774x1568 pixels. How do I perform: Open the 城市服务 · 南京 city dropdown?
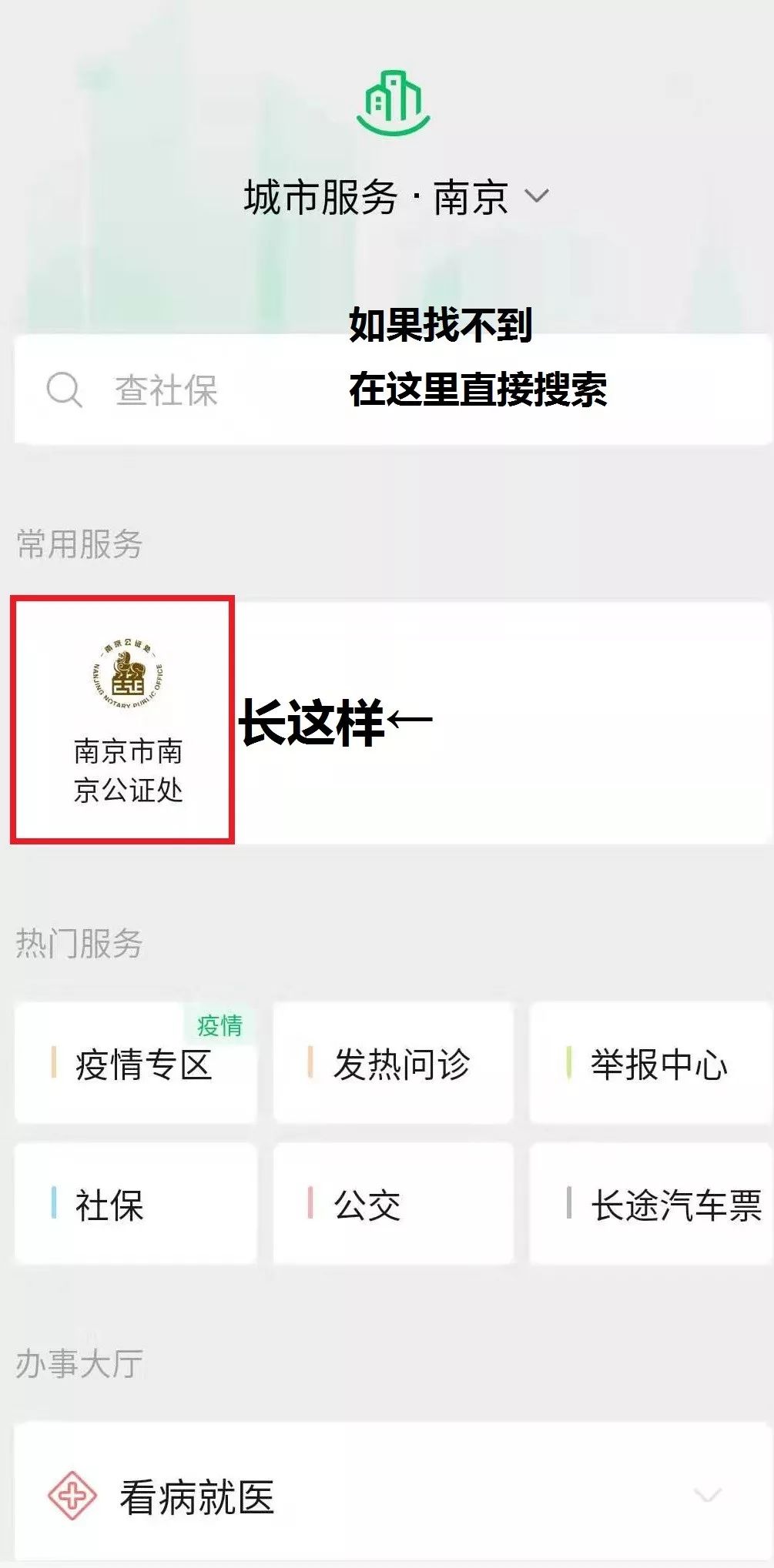396,197
